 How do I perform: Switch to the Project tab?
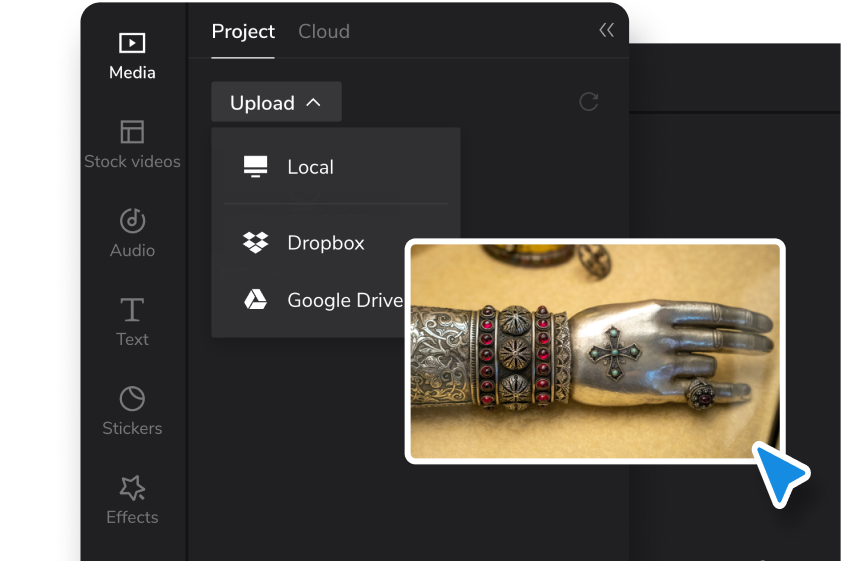click(243, 32)
